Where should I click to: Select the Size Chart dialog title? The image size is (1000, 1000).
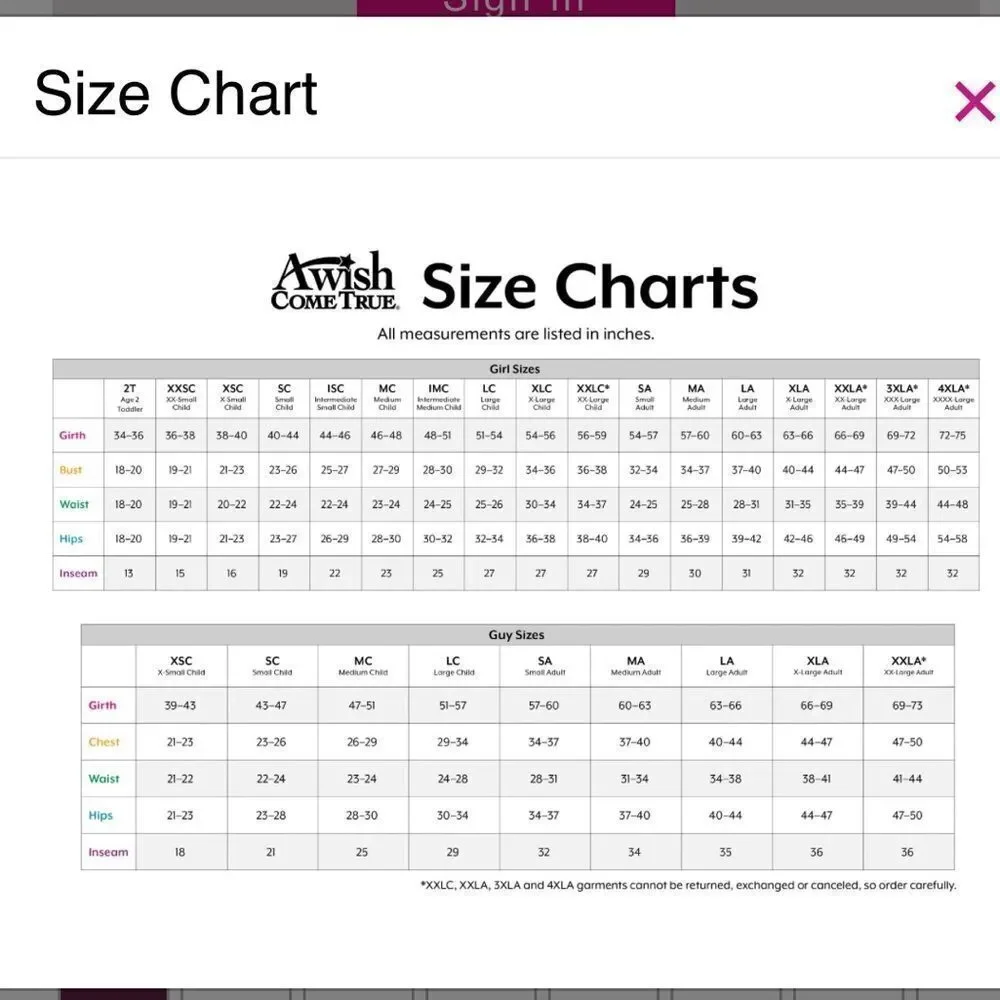175,94
